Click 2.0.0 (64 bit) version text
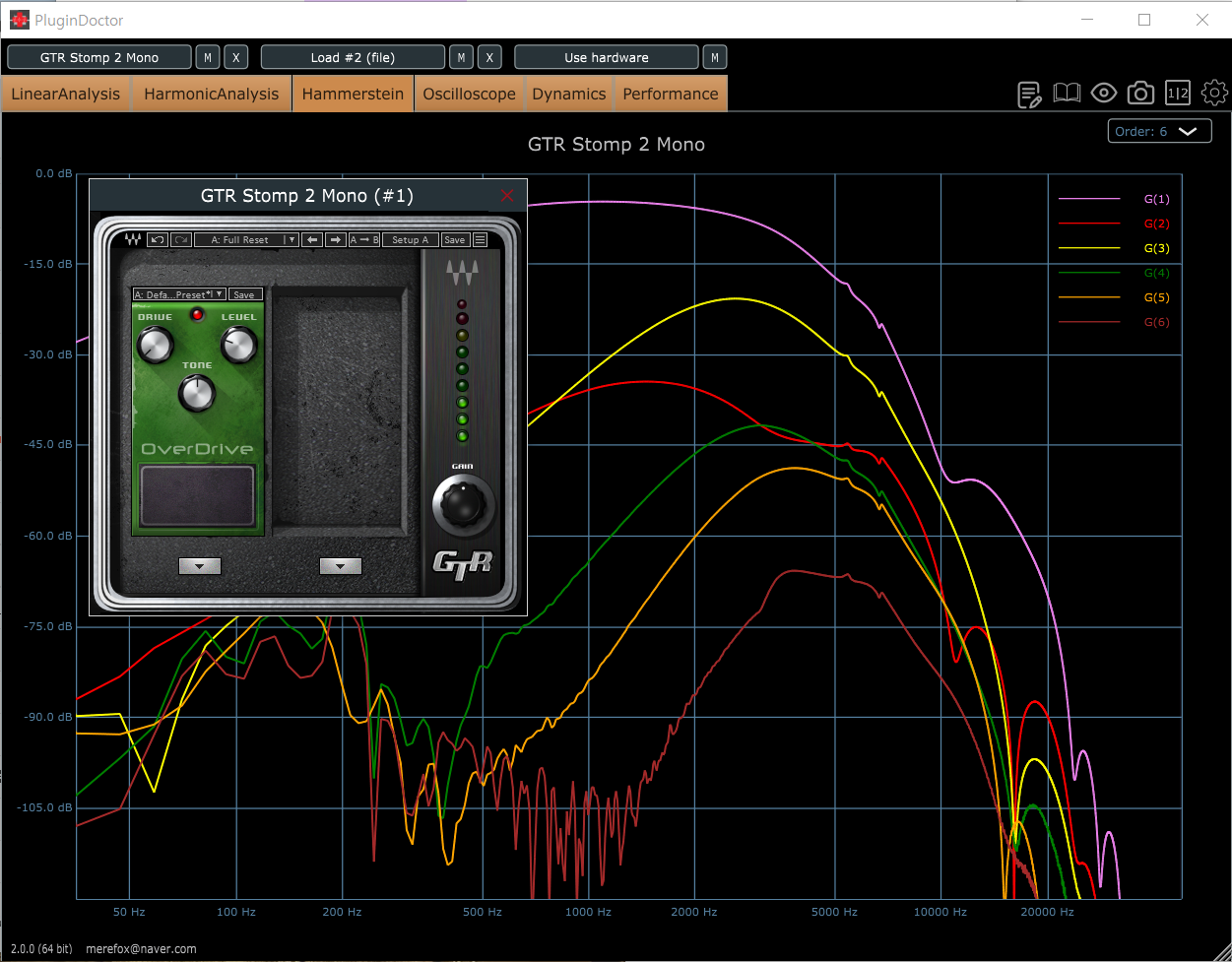The height and width of the screenshot is (962, 1232). click(41, 949)
